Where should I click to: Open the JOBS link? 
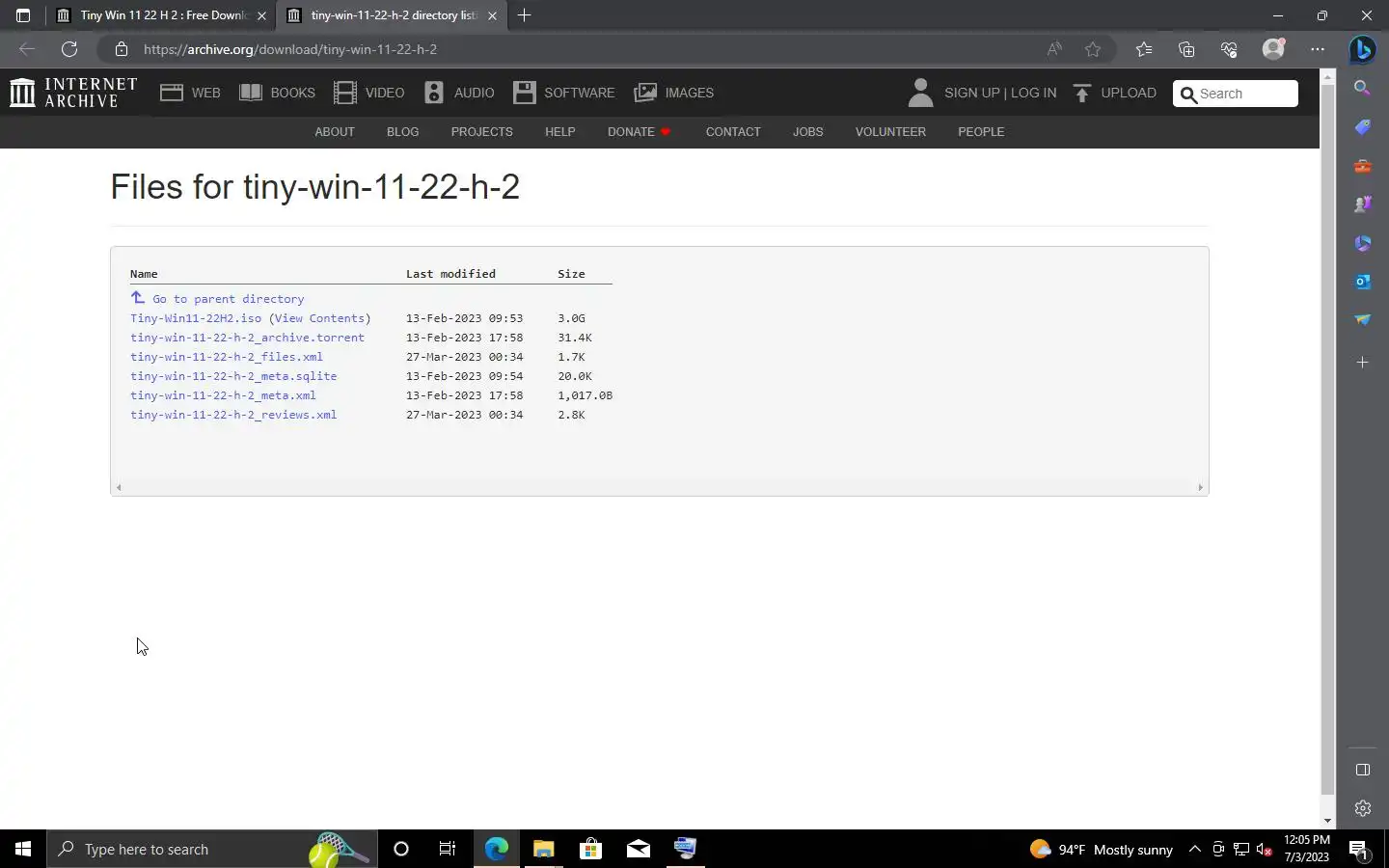[x=808, y=131]
